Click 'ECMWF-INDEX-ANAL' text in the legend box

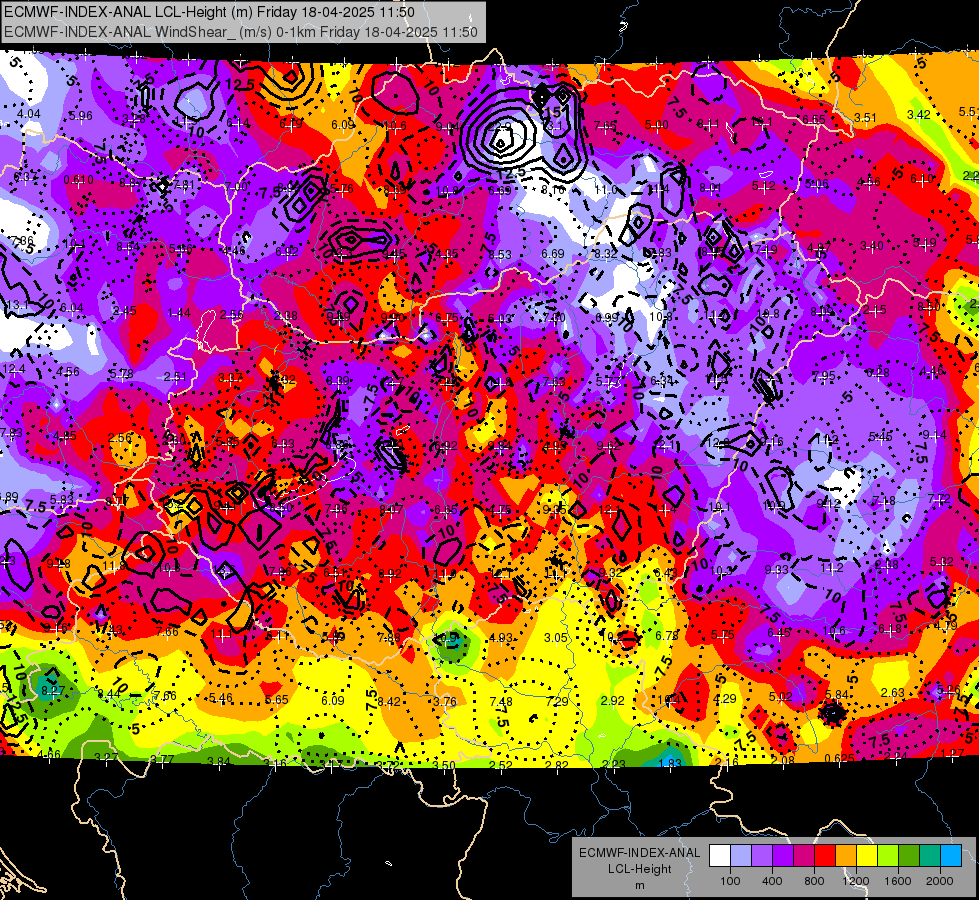click(x=639, y=853)
